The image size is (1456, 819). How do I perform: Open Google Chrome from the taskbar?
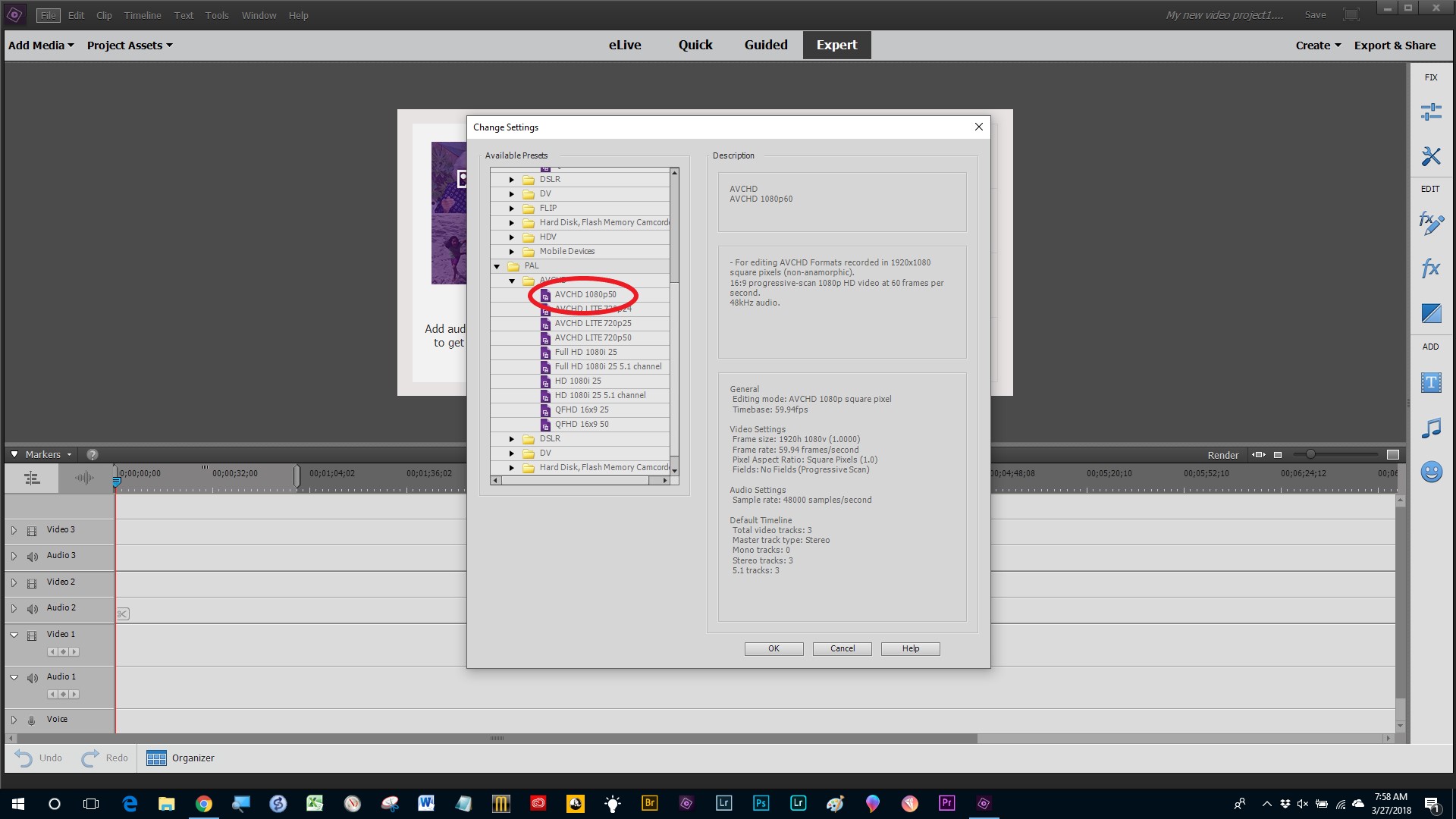point(204,804)
